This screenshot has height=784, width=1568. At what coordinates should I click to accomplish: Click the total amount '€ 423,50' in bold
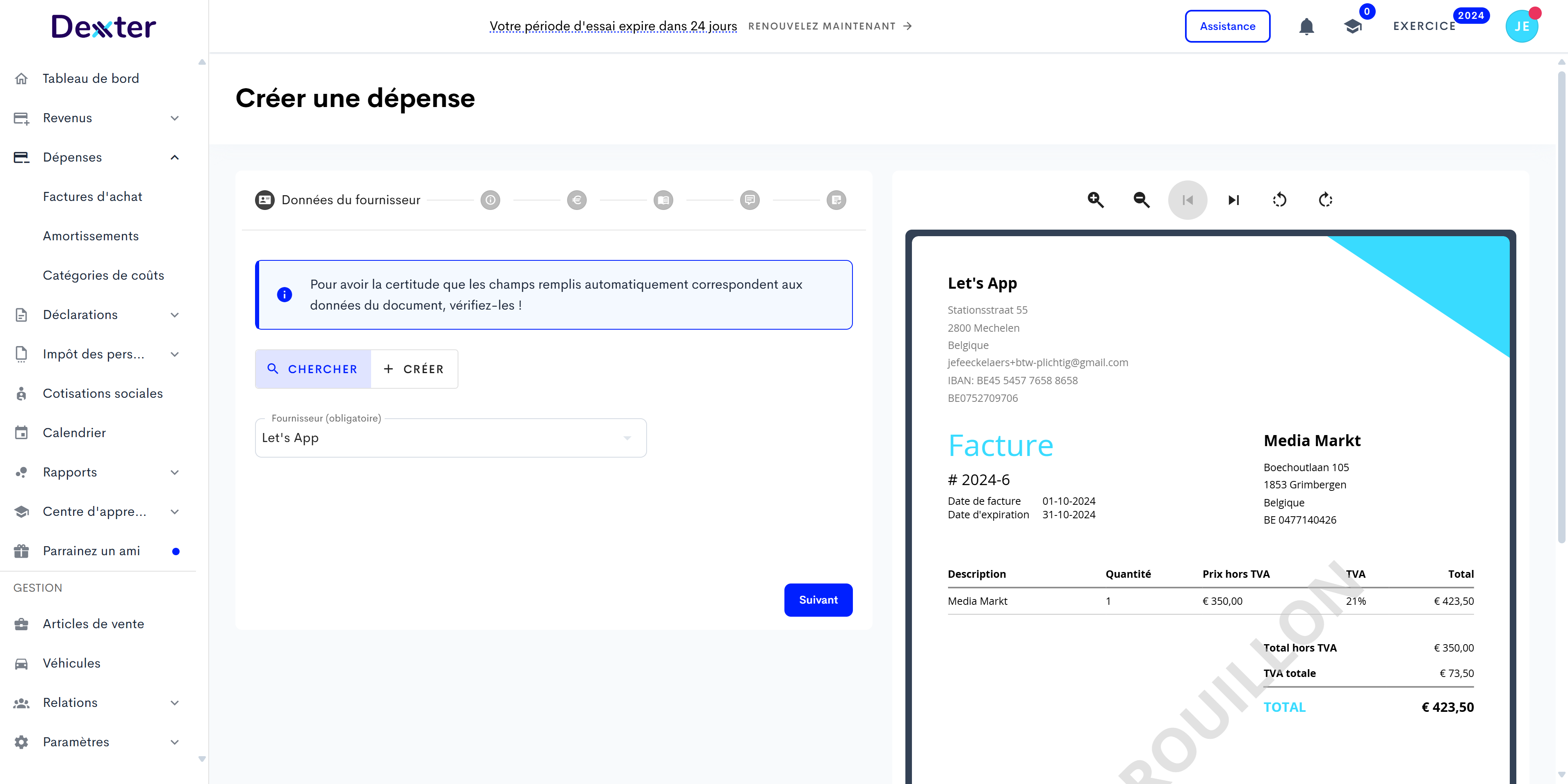tap(1447, 707)
